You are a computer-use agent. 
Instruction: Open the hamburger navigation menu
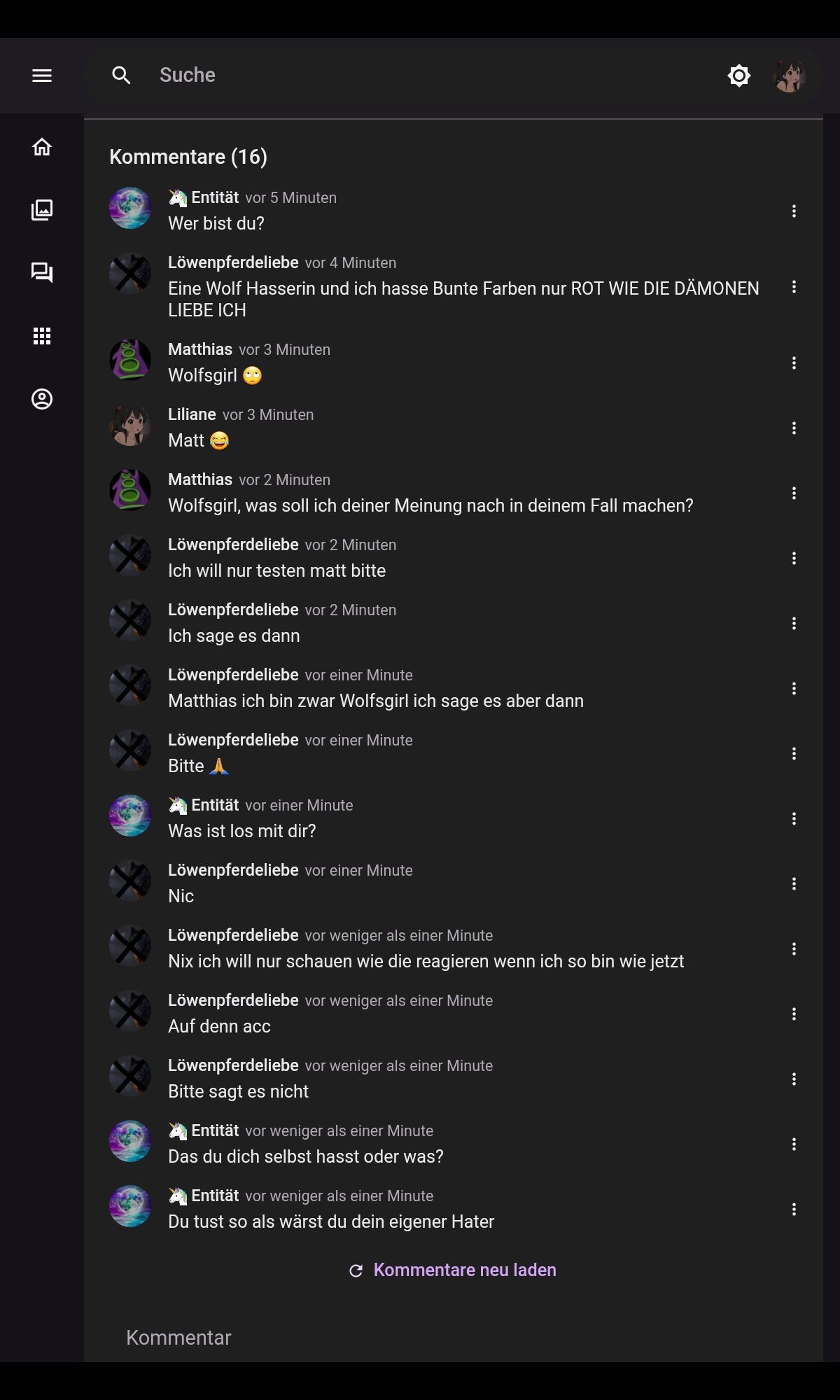pyautogui.click(x=42, y=76)
